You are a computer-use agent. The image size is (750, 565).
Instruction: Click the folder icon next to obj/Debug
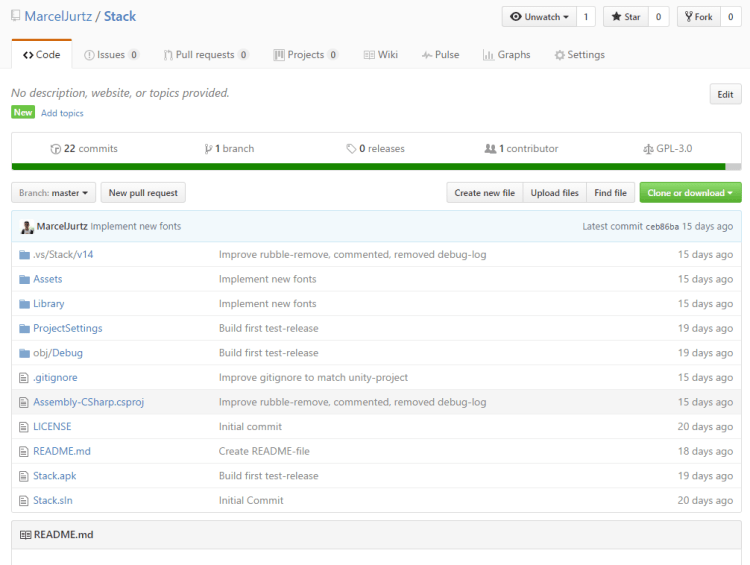pos(24,353)
